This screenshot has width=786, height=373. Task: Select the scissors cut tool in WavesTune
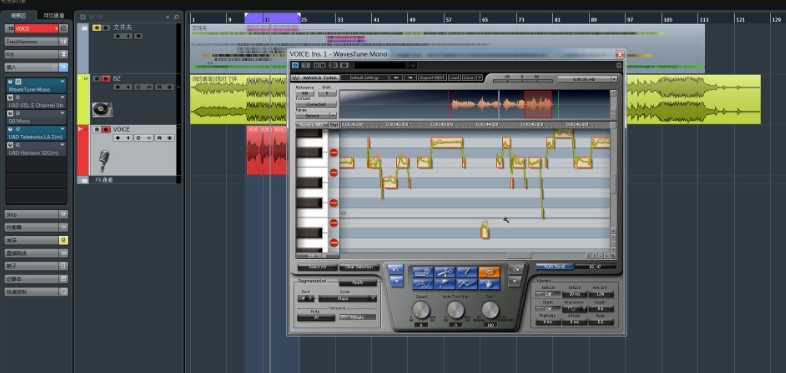(x=445, y=272)
